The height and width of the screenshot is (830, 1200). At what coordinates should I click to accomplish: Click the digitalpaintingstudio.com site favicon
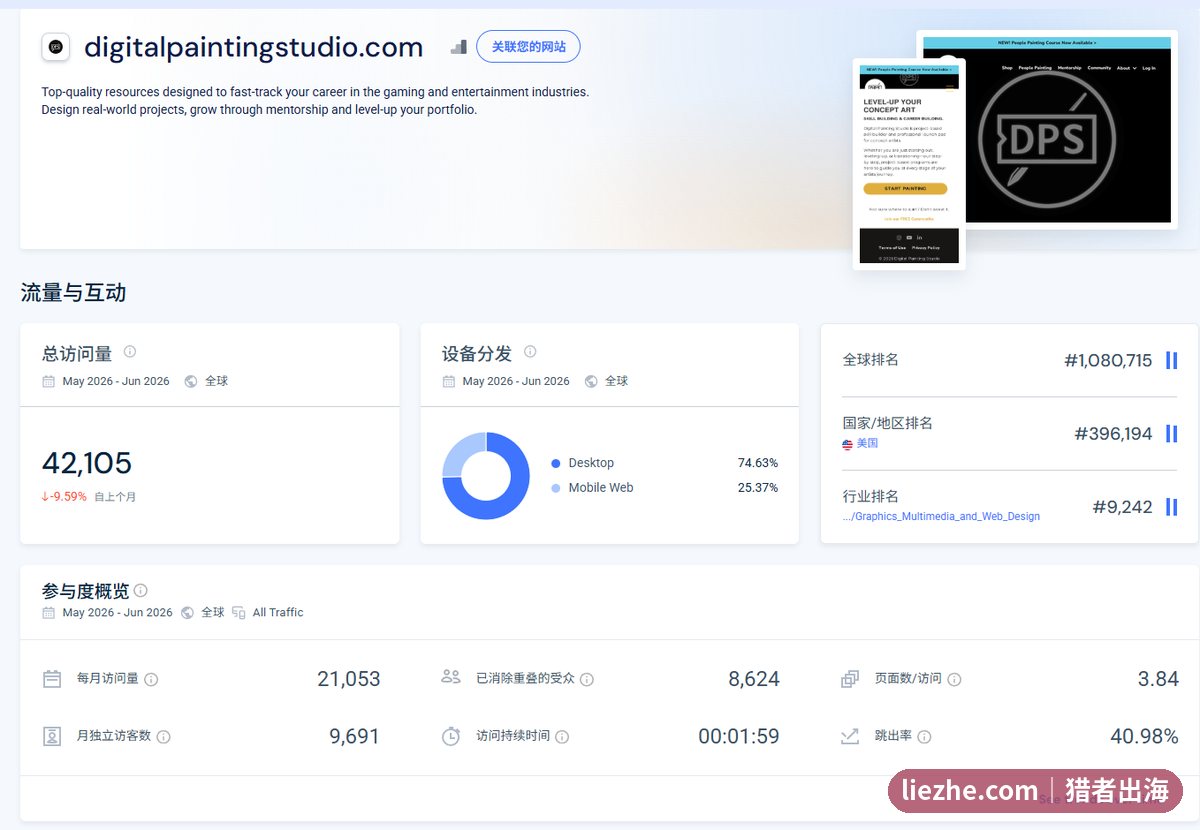(56, 47)
